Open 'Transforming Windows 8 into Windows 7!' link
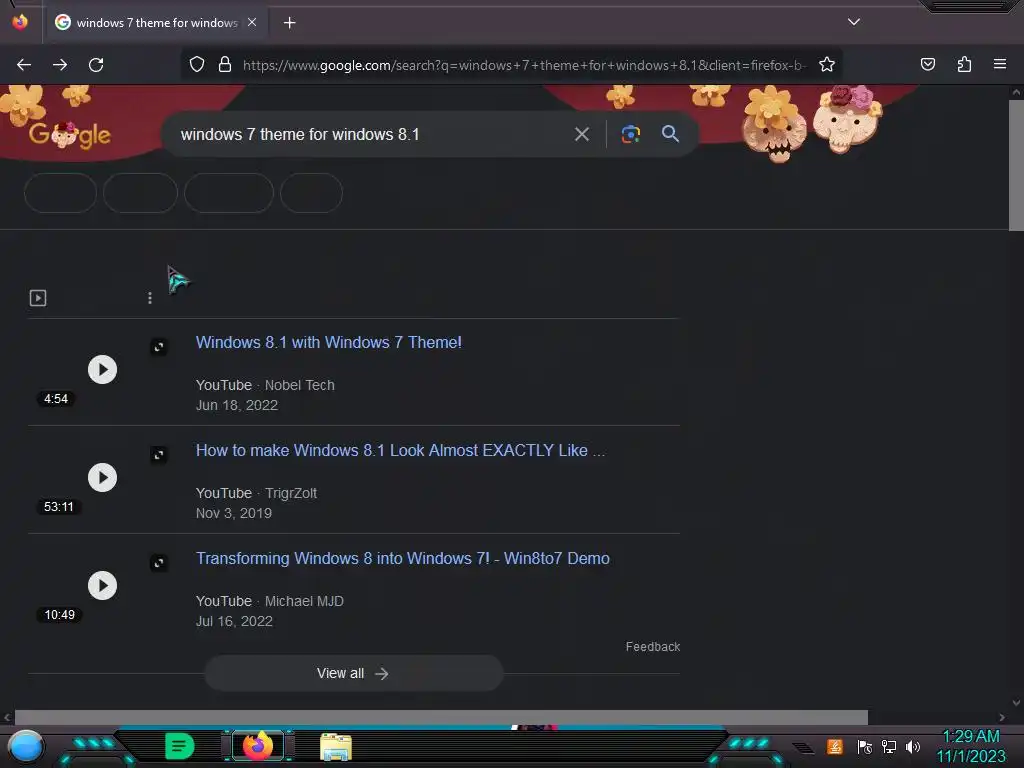 [402, 558]
